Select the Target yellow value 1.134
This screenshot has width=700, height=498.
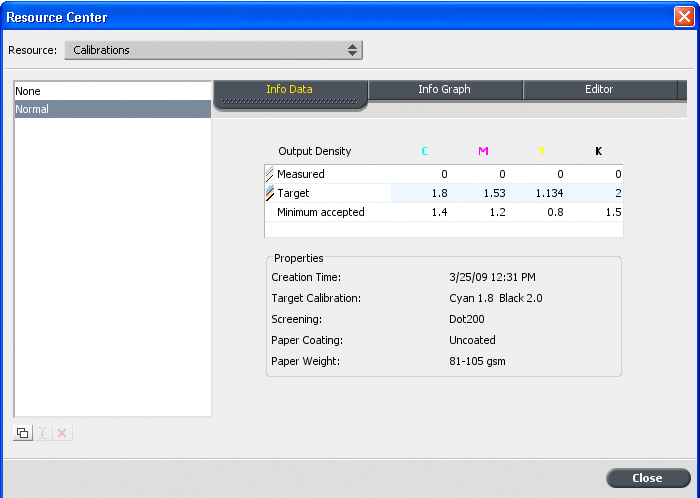pyautogui.click(x=549, y=193)
